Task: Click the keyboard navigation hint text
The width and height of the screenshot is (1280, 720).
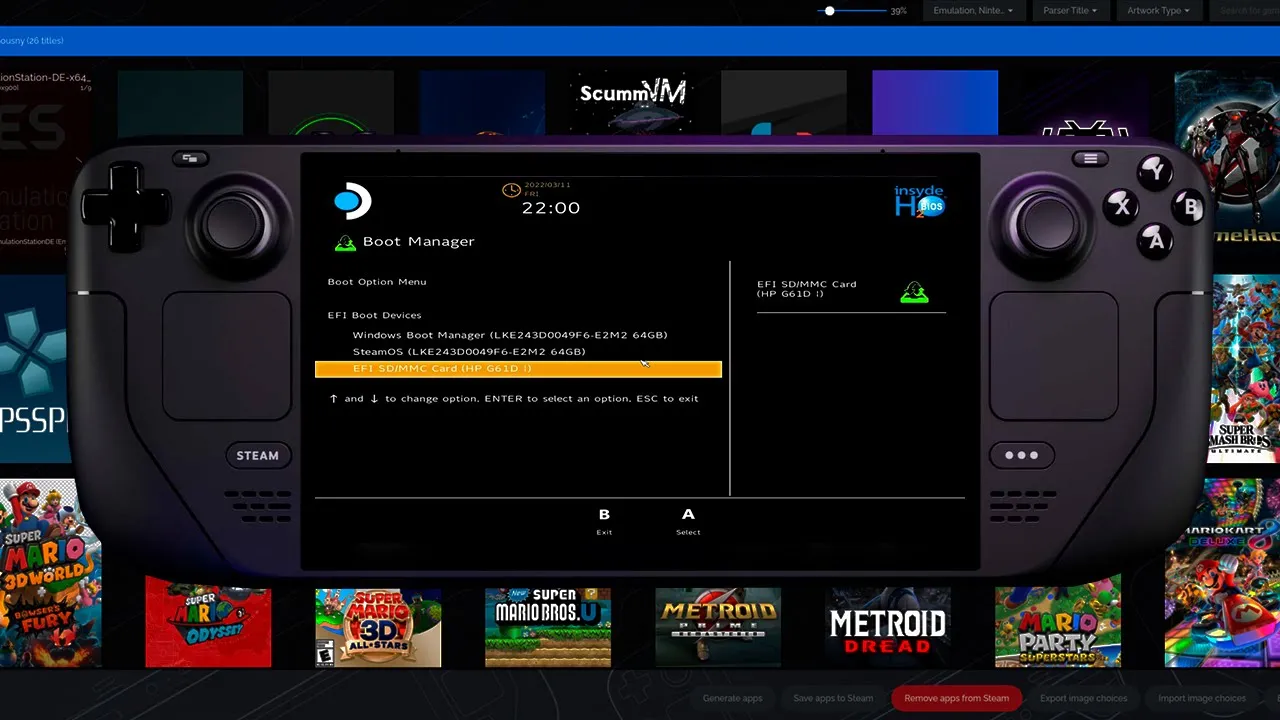Action: coord(514,399)
